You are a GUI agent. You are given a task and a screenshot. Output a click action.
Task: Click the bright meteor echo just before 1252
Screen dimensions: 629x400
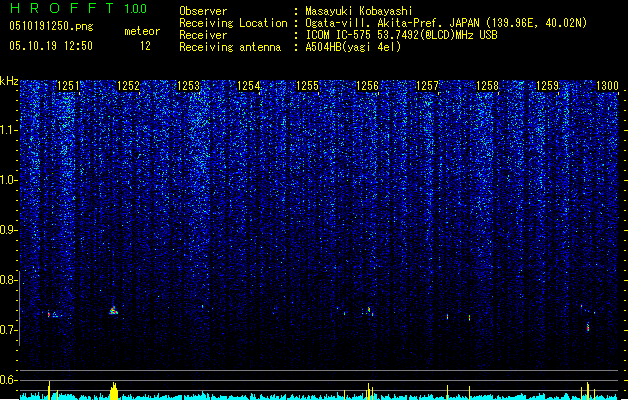point(114,310)
